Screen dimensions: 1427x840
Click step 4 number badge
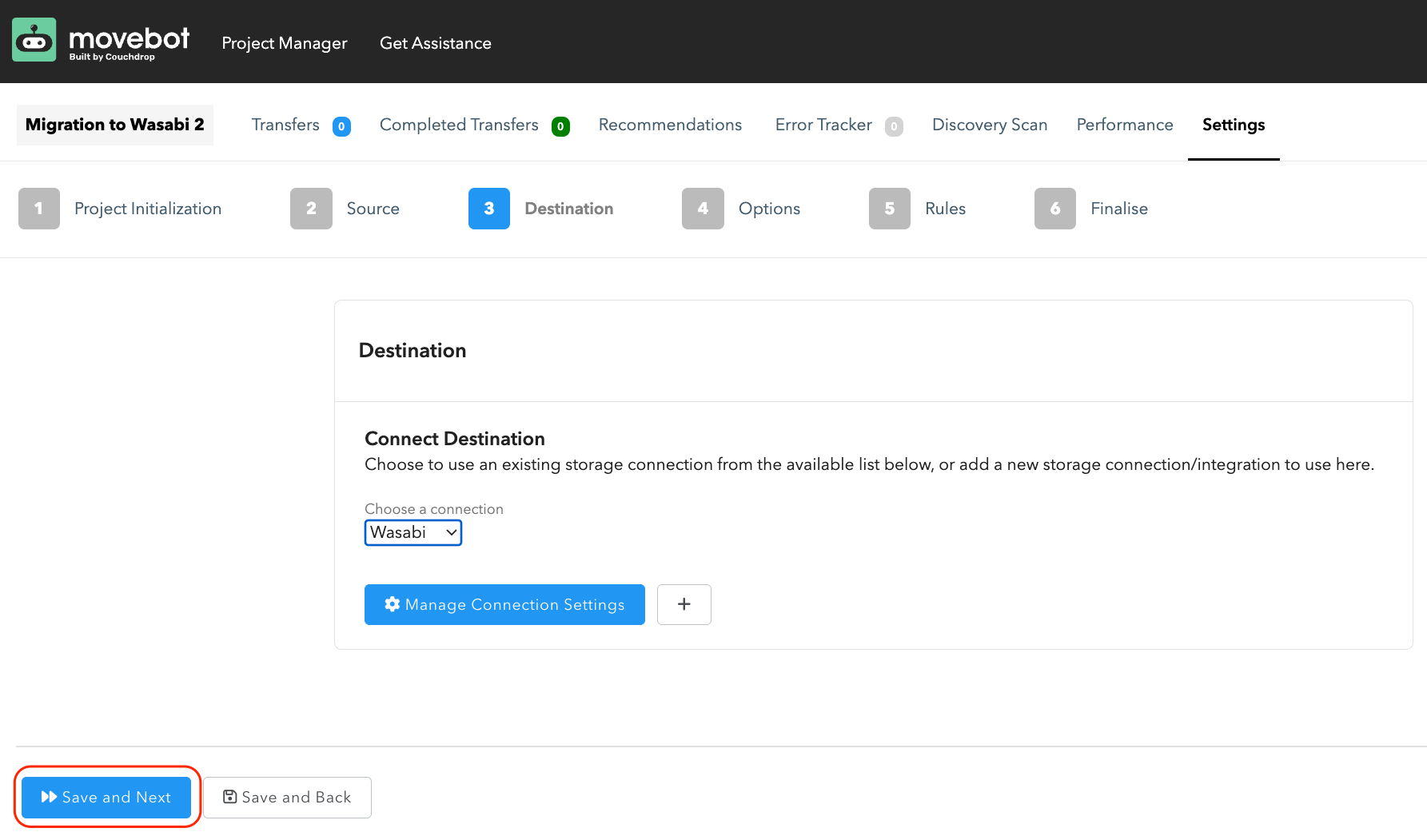[703, 209]
